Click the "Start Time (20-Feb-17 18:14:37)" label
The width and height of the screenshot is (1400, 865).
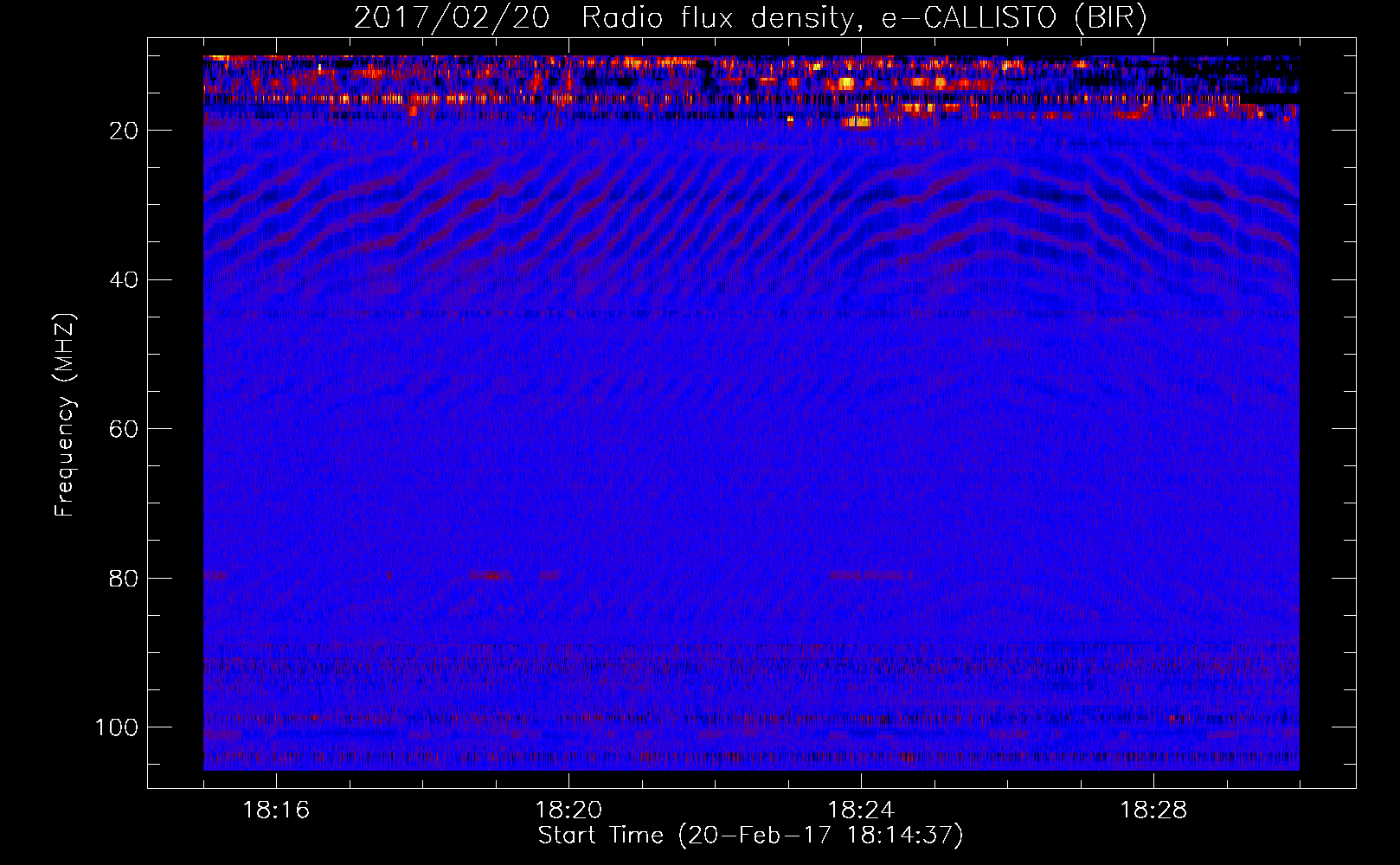750,836
